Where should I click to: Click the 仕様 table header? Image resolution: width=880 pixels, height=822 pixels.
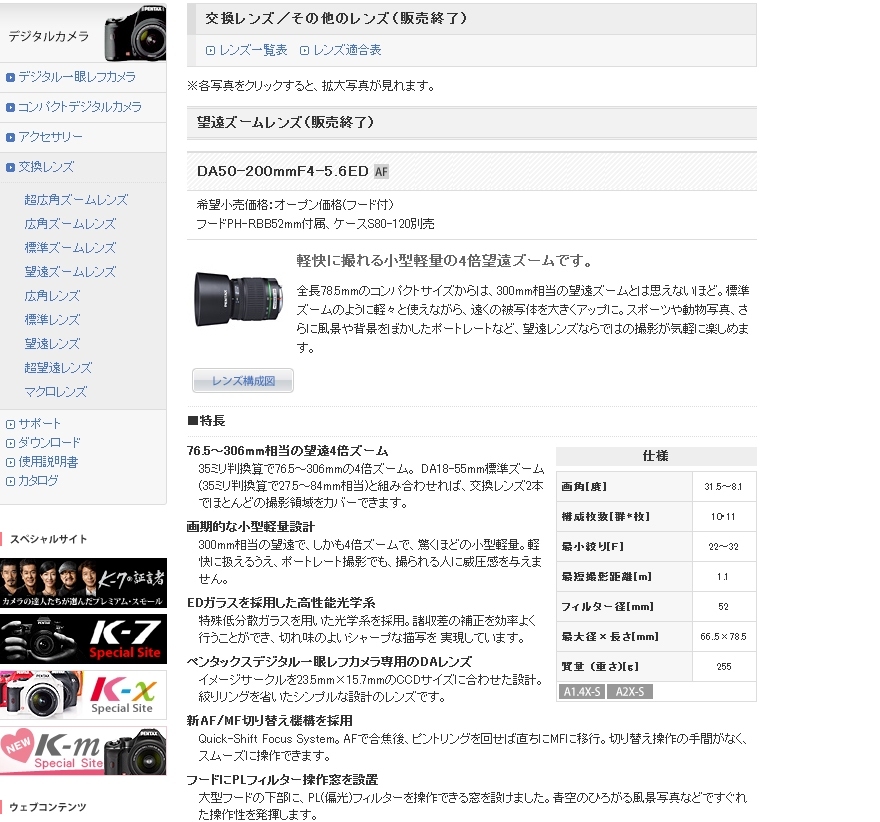point(656,456)
